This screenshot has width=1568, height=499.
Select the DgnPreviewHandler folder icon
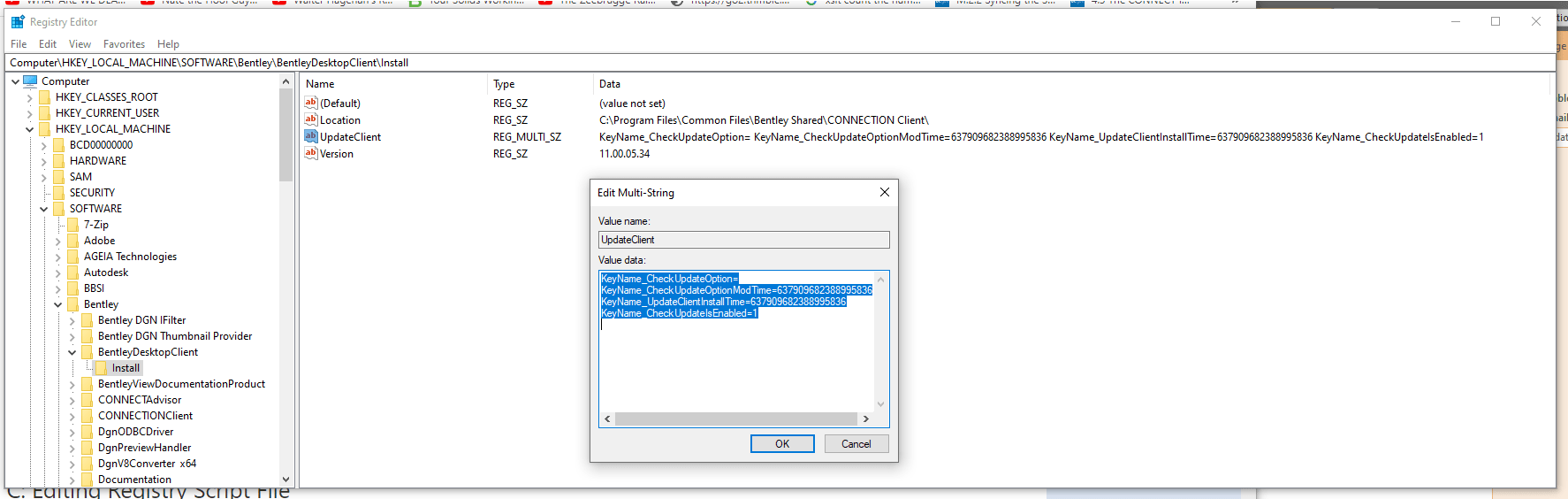click(88, 448)
